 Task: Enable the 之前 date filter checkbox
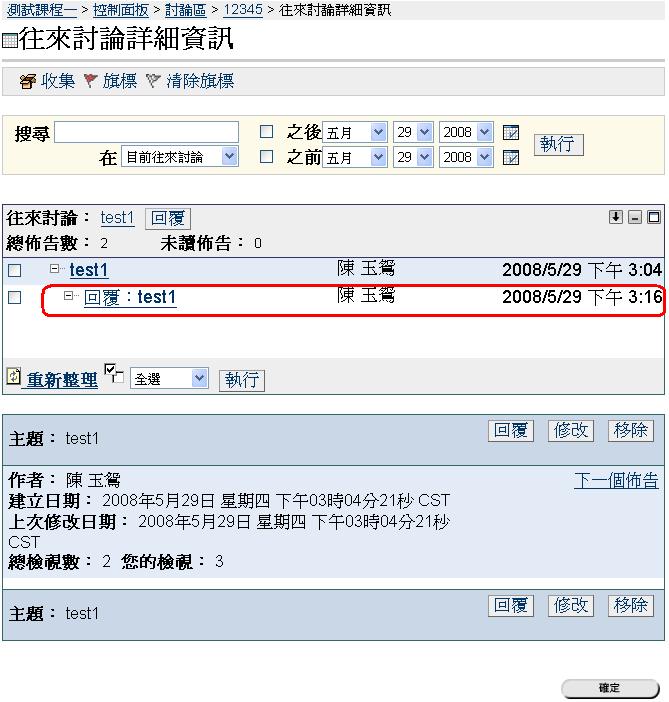(x=267, y=157)
